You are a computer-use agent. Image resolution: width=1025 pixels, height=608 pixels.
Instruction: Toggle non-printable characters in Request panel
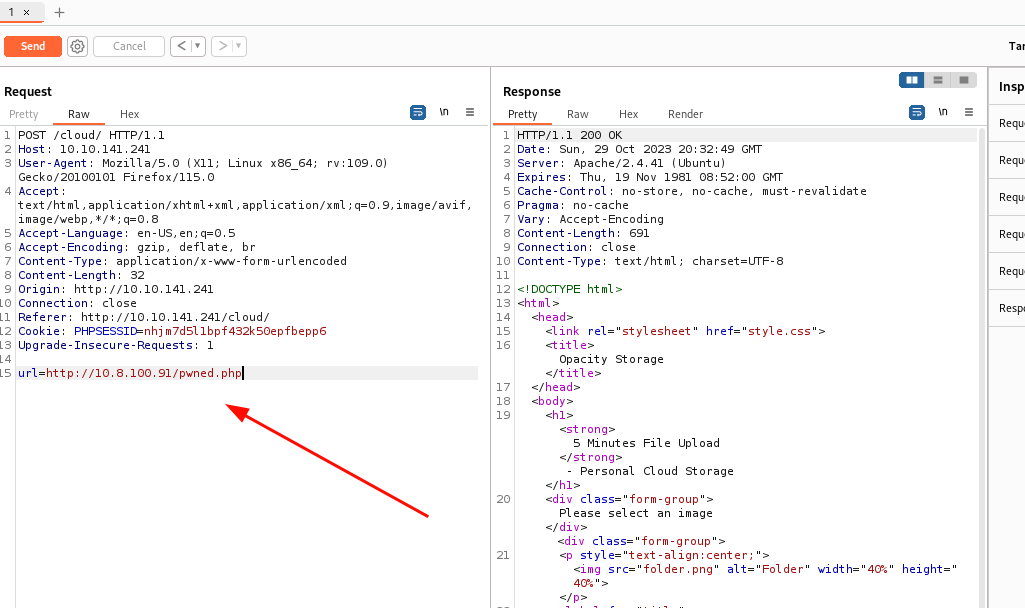pos(444,112)
